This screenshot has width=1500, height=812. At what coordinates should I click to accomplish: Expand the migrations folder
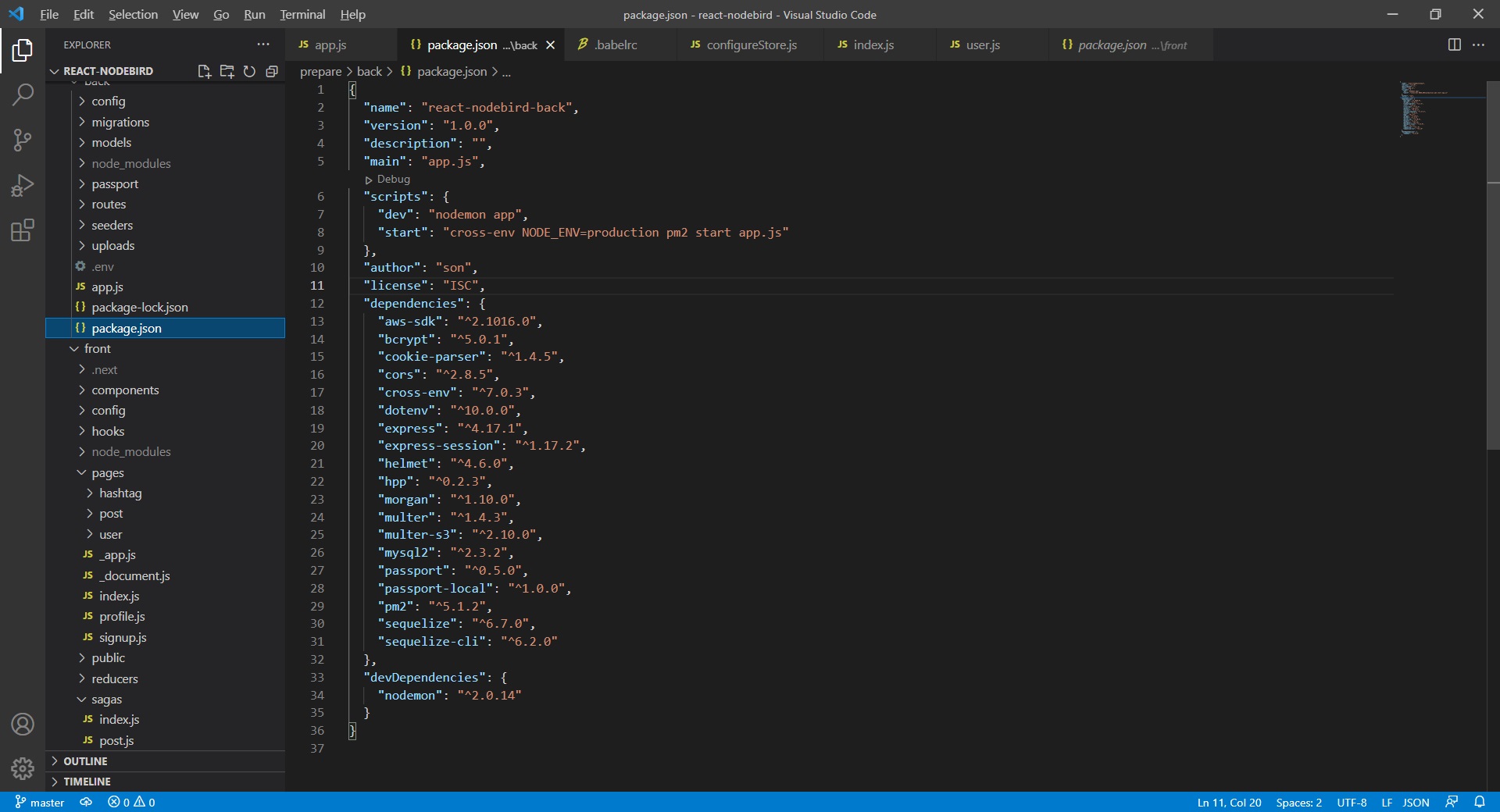point(120,122)
